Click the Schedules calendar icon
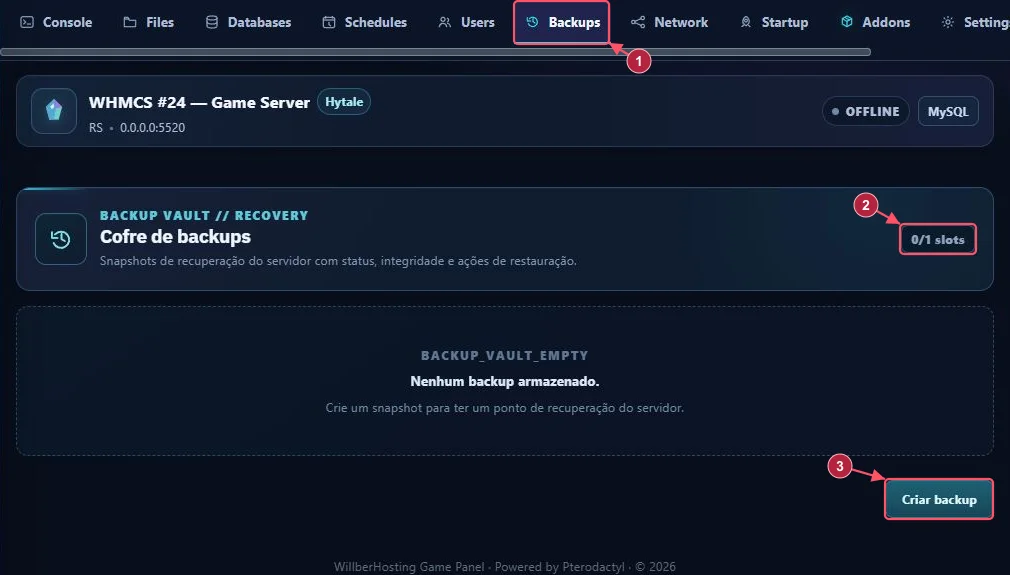 click(x=329, y=23)
